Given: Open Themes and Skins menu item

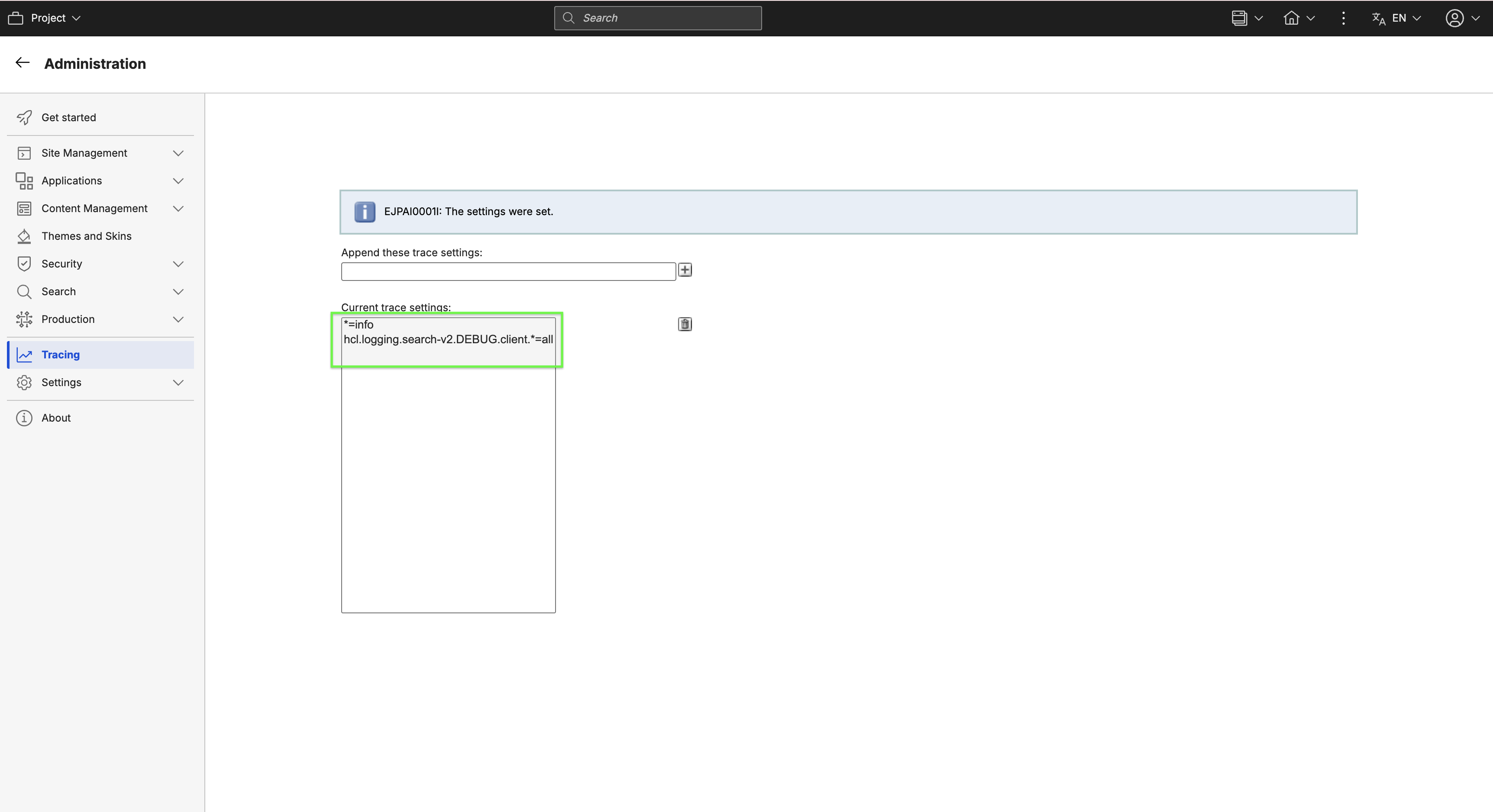Looking at the screenshot, I should pos(86,236).
